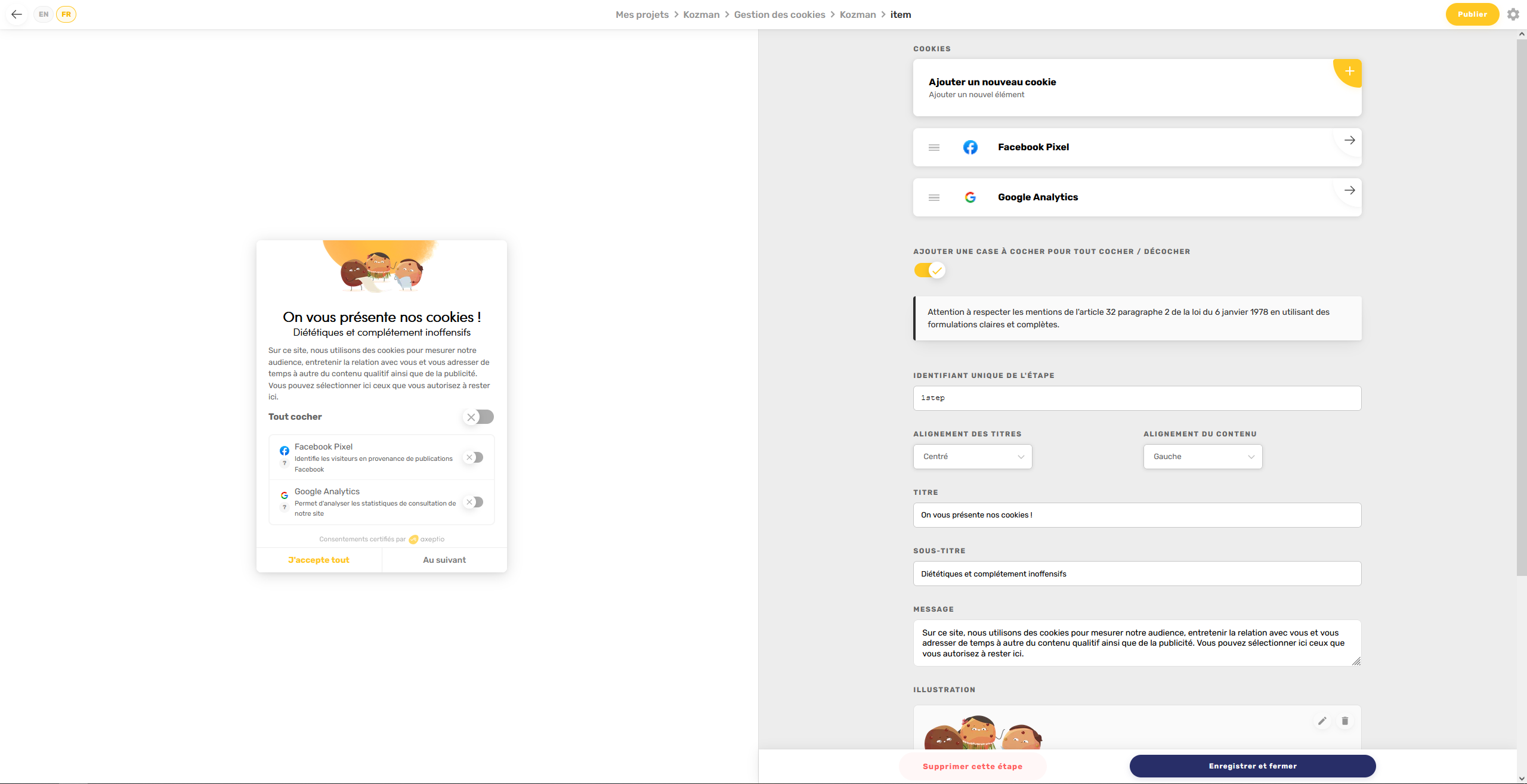Click Enregistrer et fermer button

click(x=1253, y=766)
